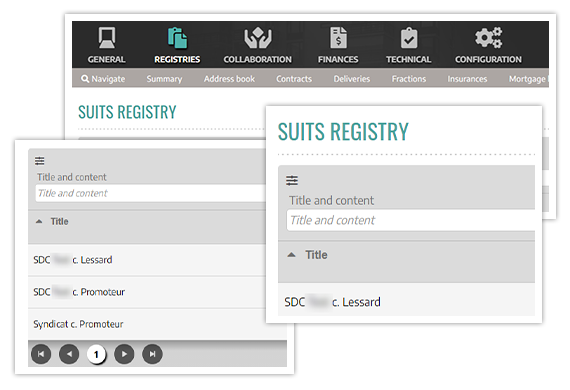Open the Configuration gears icon
The height and width of the screenshot is (390, 570).
[x=488, y=38]
